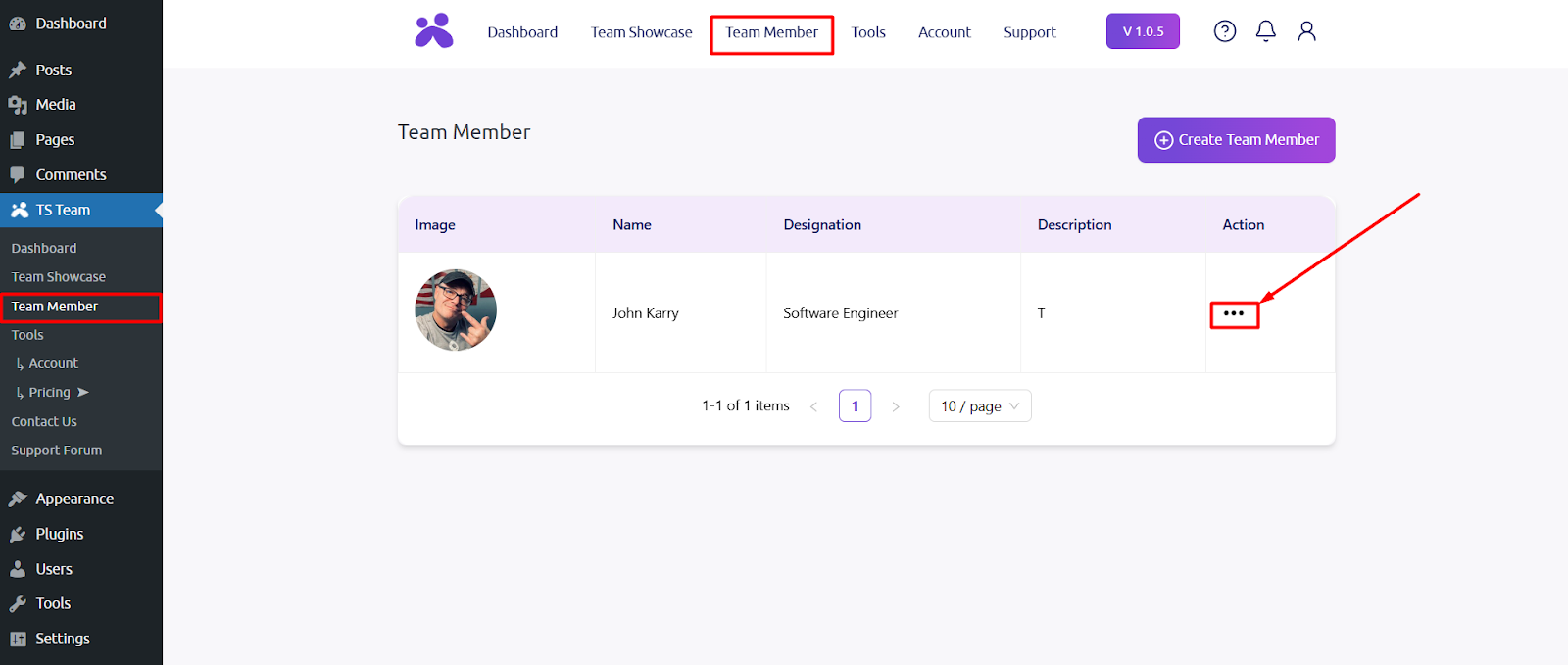Open the help question mark icon
This screenshot has width=1568, height=665.
(x=1224, y=31)
